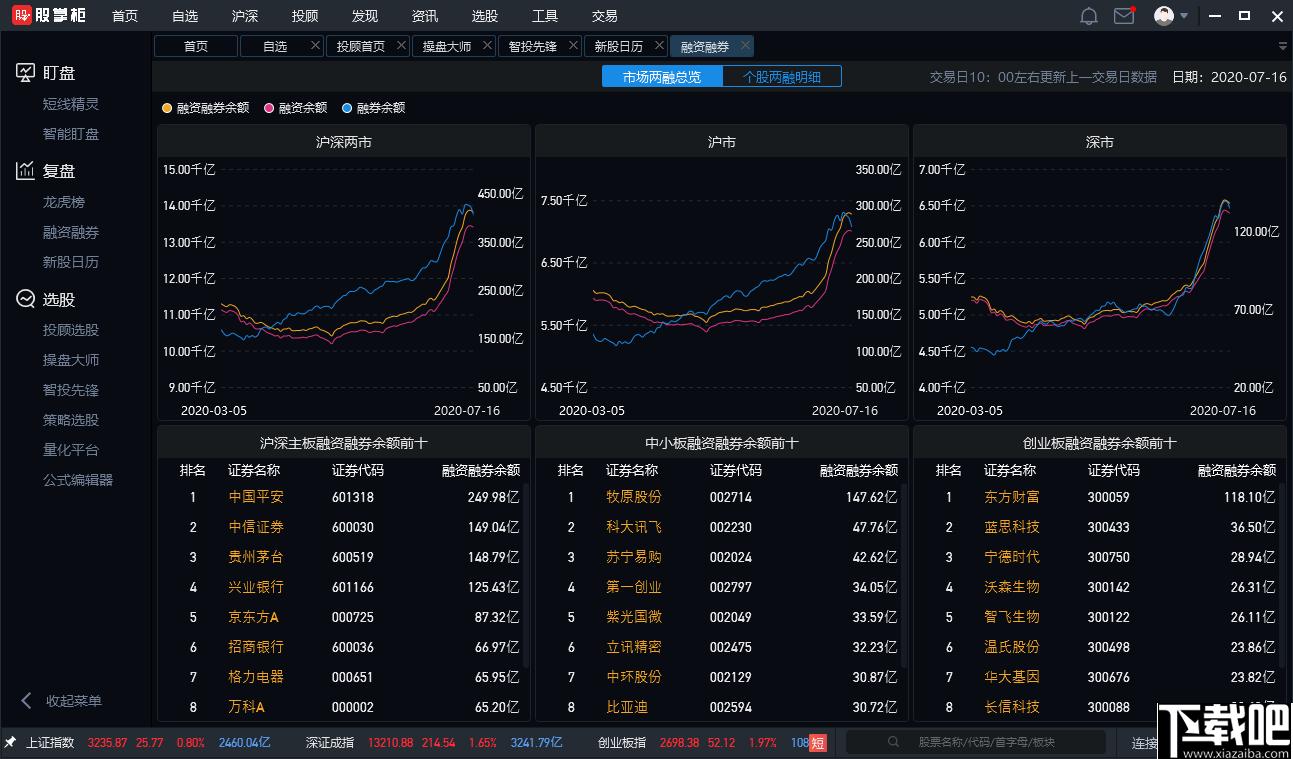Open the 沪深 top menu

point(245,16)
